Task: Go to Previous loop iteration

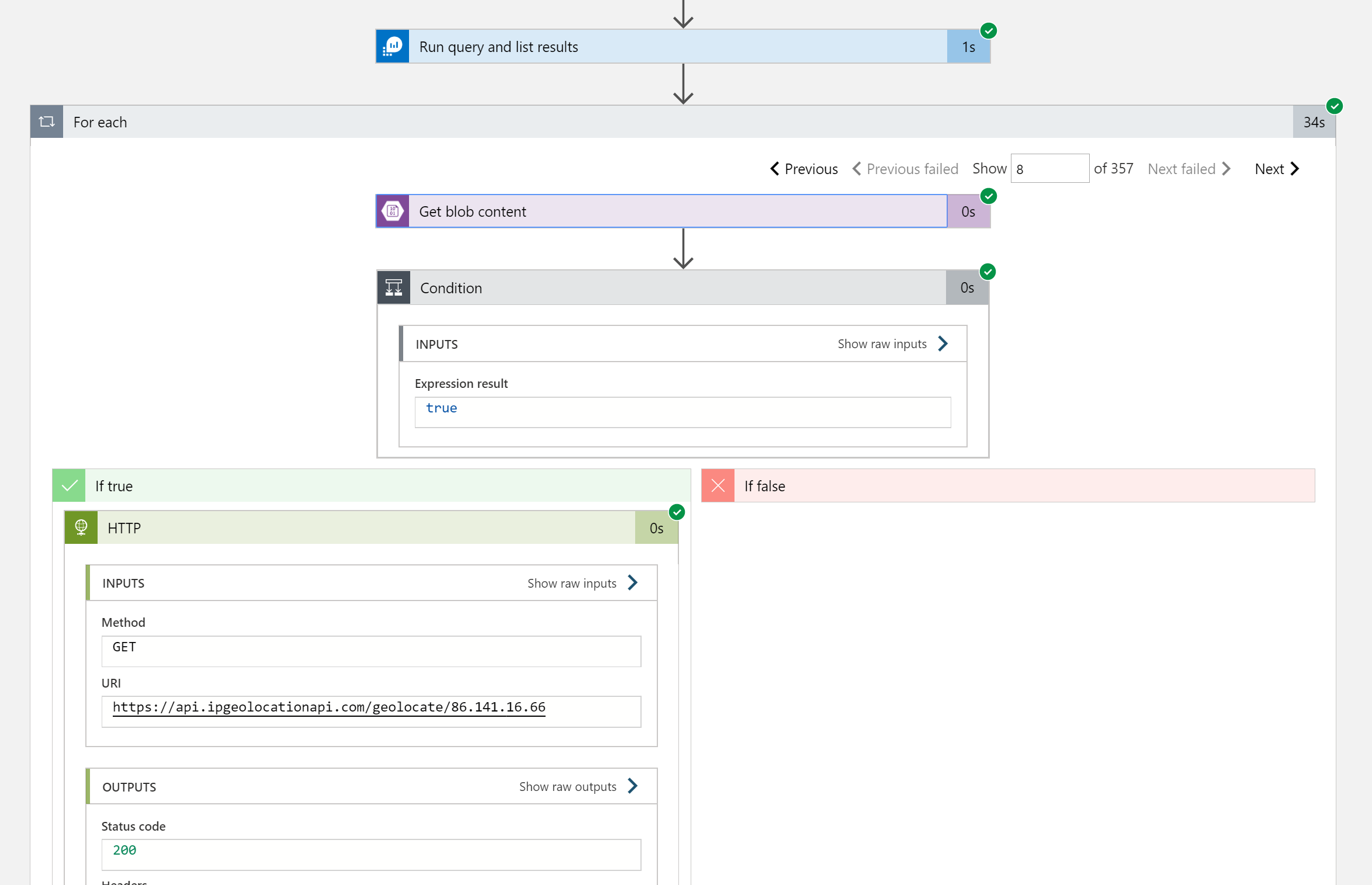Action: (804, 169)
